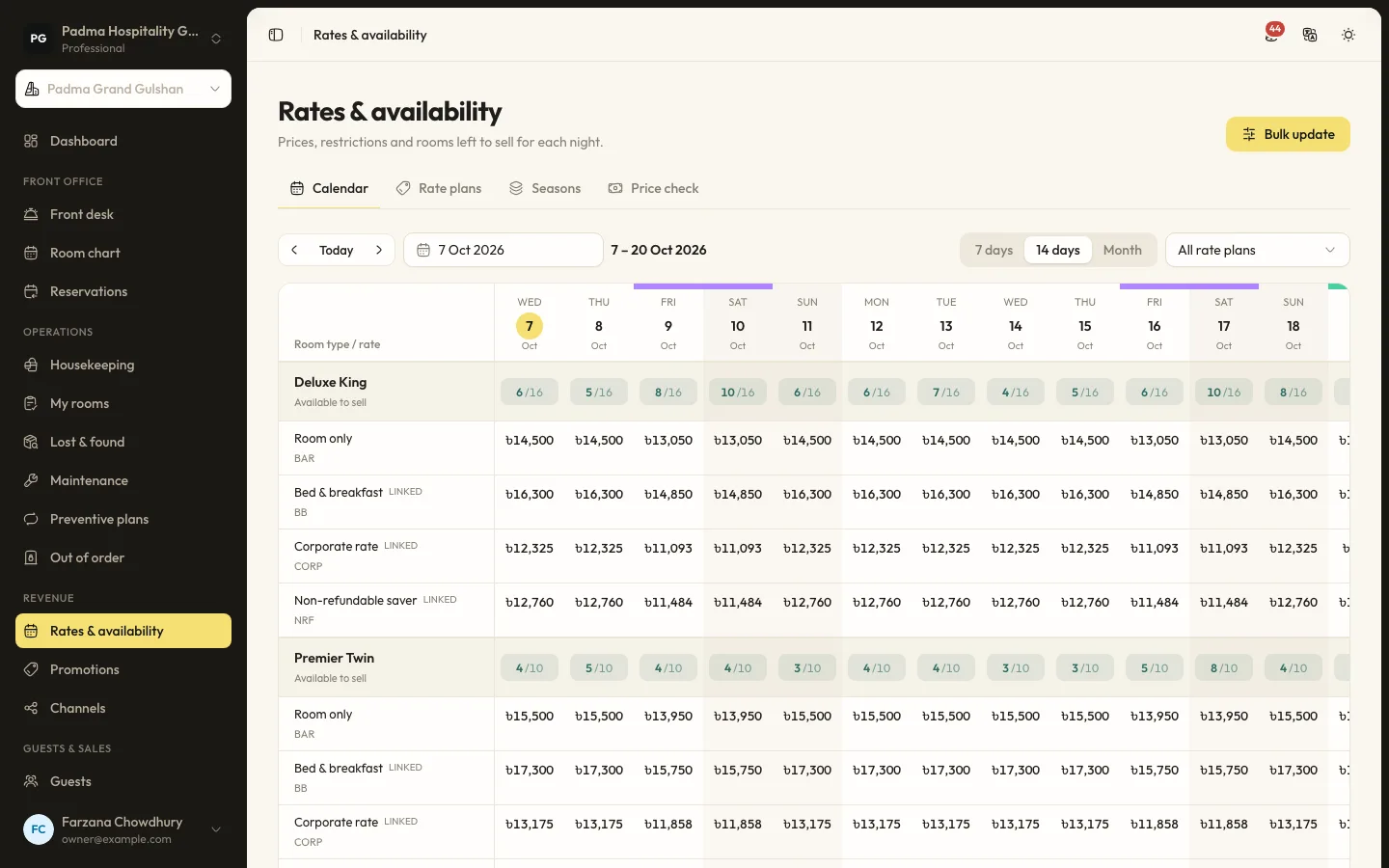
Task: Jump to Today in the calendar
Action: click(x=337, y=250)
